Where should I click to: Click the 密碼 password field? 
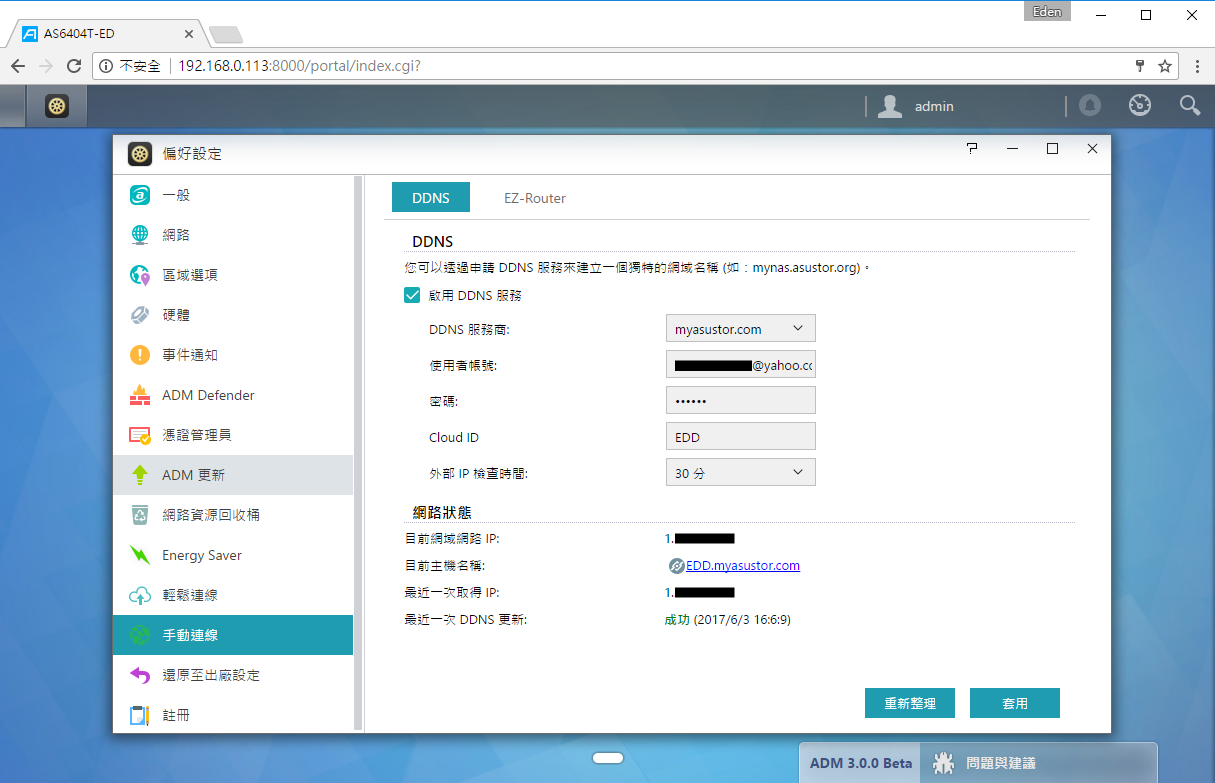741,401
